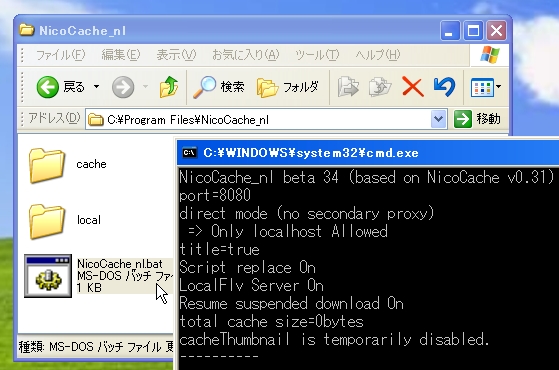The image size is (559, 370).
Task: Click the green-gray forward arrow button
Action: tap(123, 87)
